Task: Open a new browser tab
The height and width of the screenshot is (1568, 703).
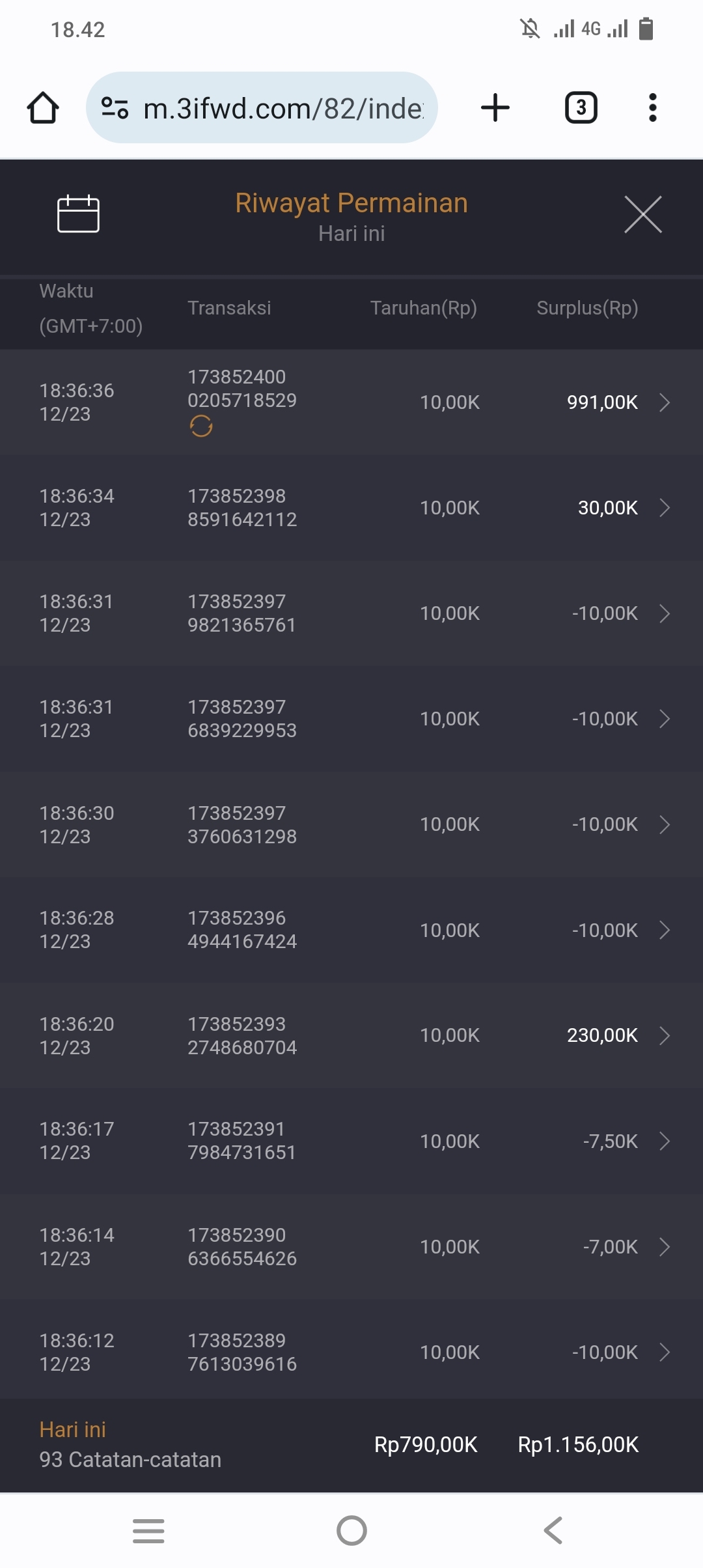Action: tap(495, 107)
